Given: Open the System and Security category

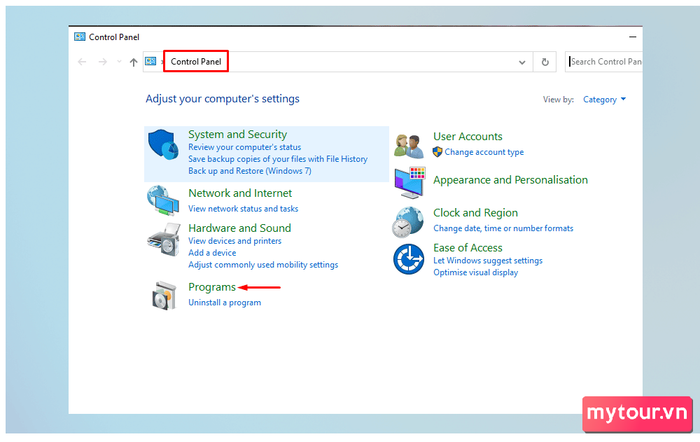Looking at the screenshot, I should coord(238,134).
